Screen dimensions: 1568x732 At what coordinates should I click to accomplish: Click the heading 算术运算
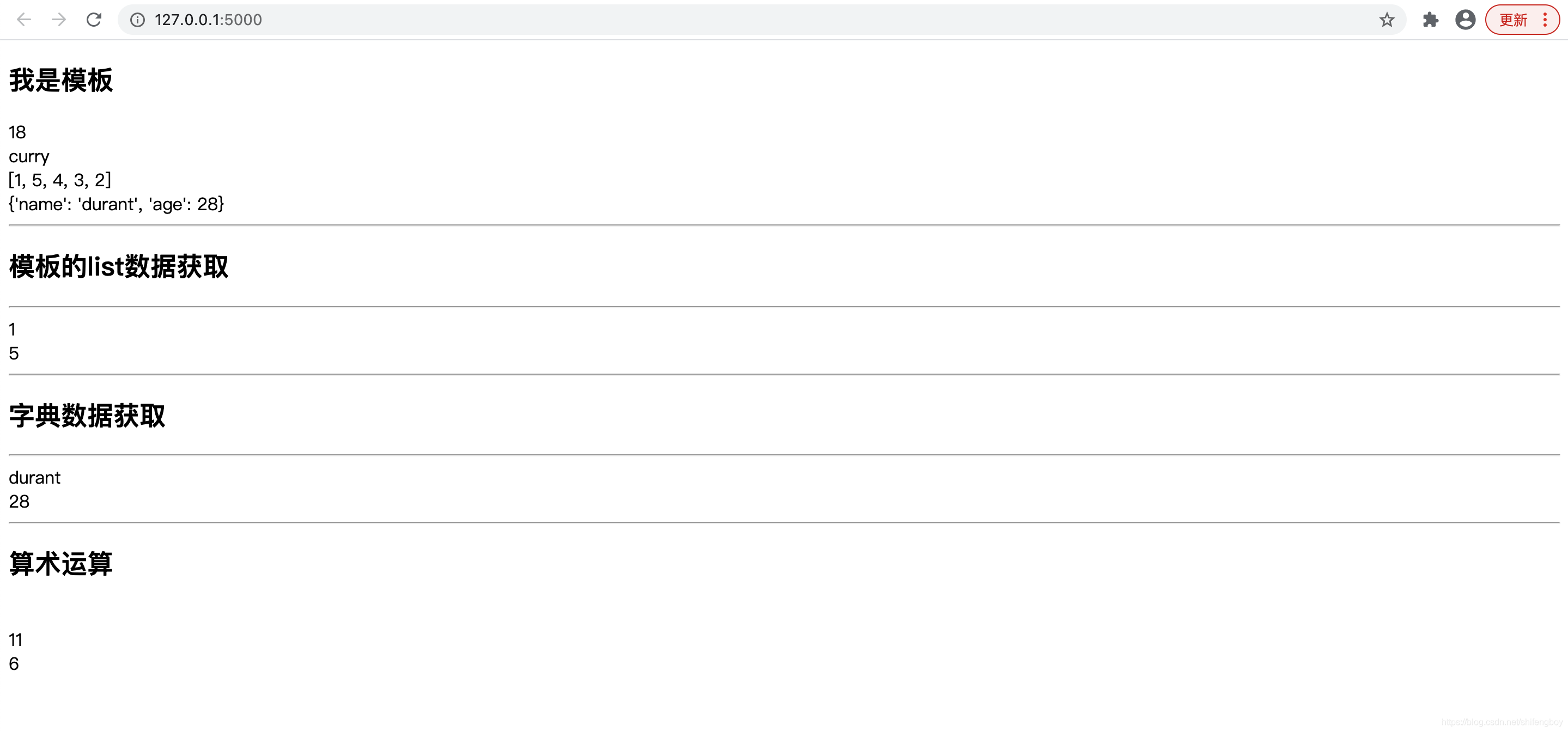coord(60,564)
